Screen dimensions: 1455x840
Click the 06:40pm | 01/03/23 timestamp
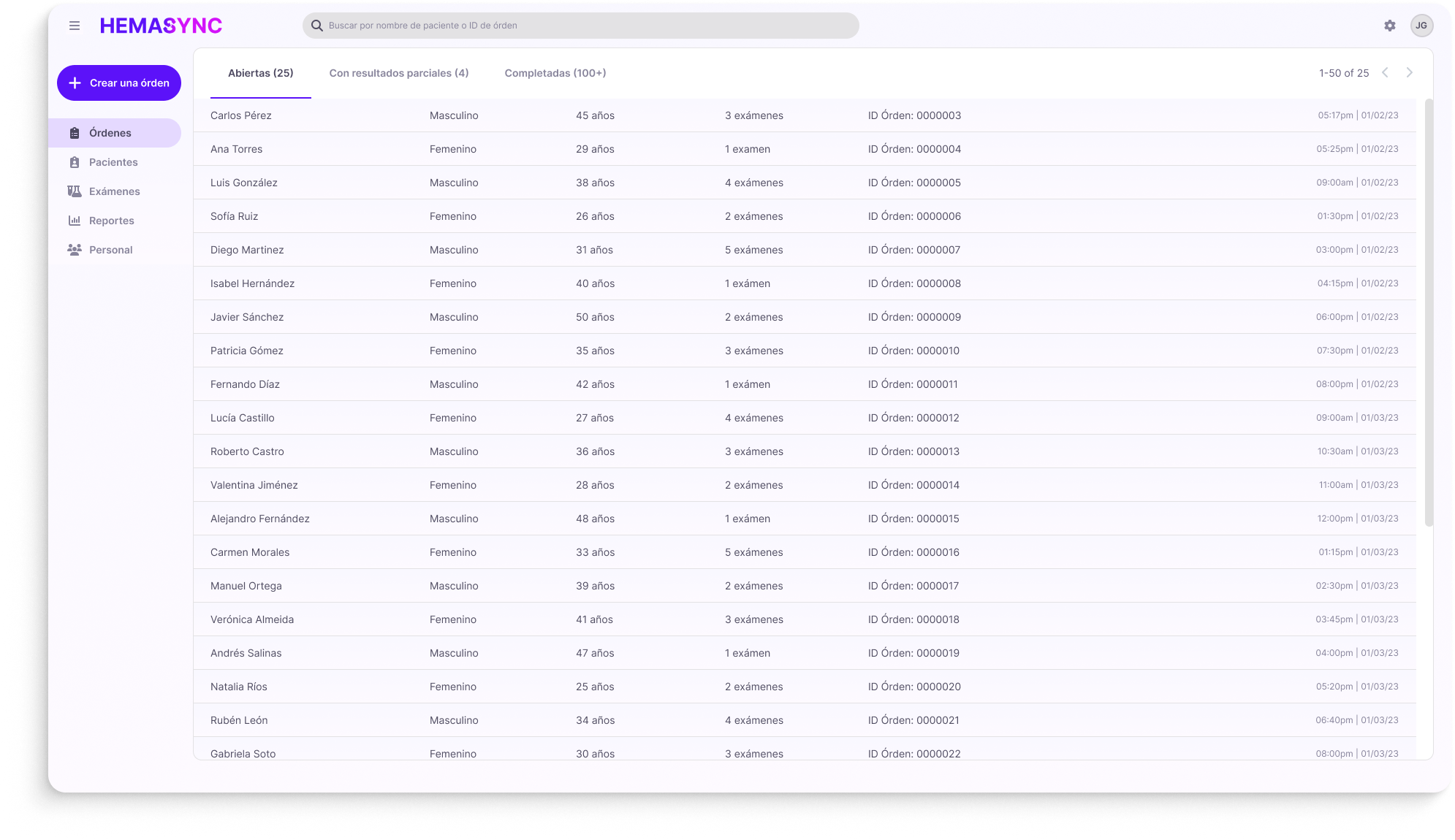point(1357,720)
